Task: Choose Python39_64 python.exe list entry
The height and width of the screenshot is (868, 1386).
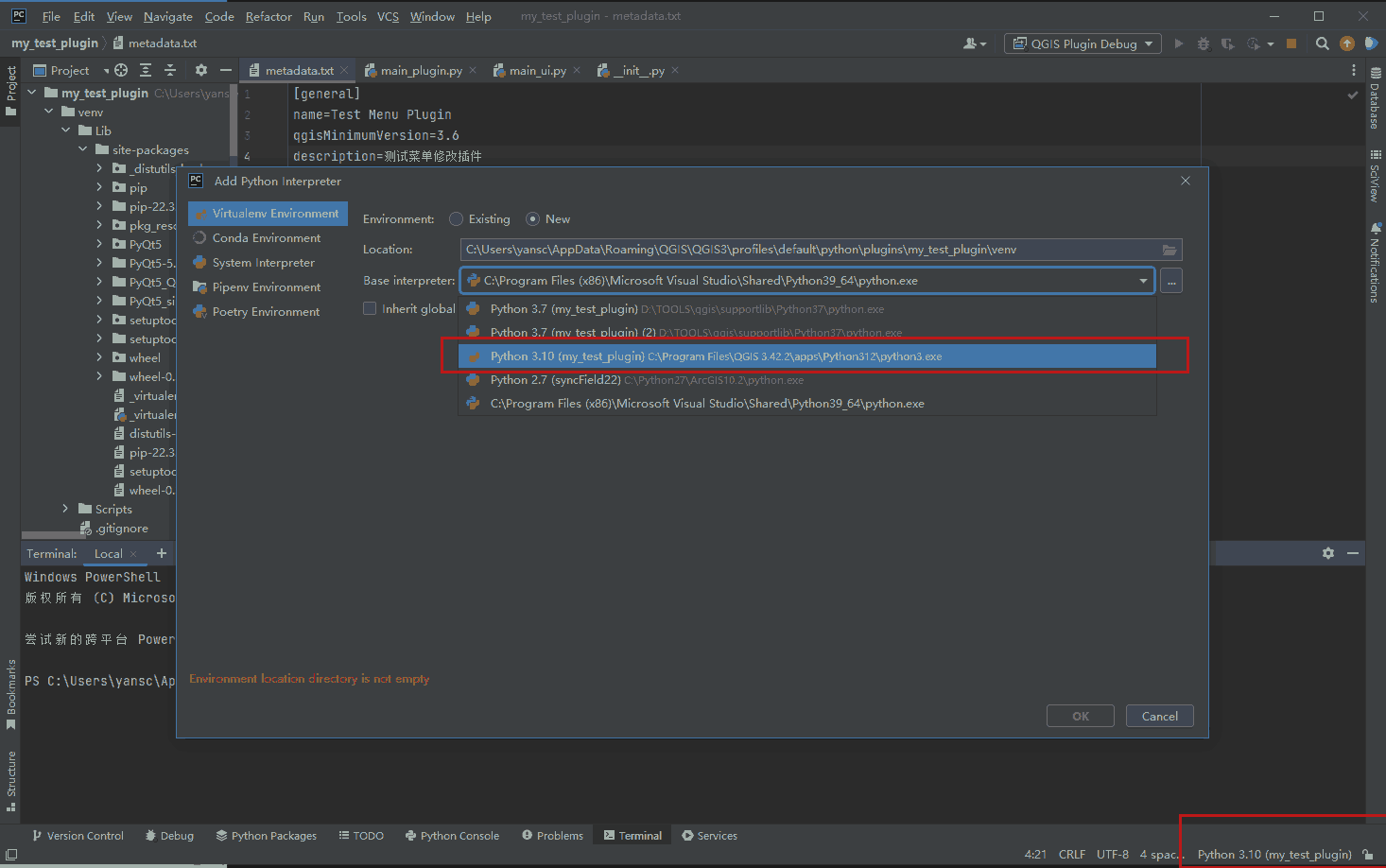Action: click(807, 404)
